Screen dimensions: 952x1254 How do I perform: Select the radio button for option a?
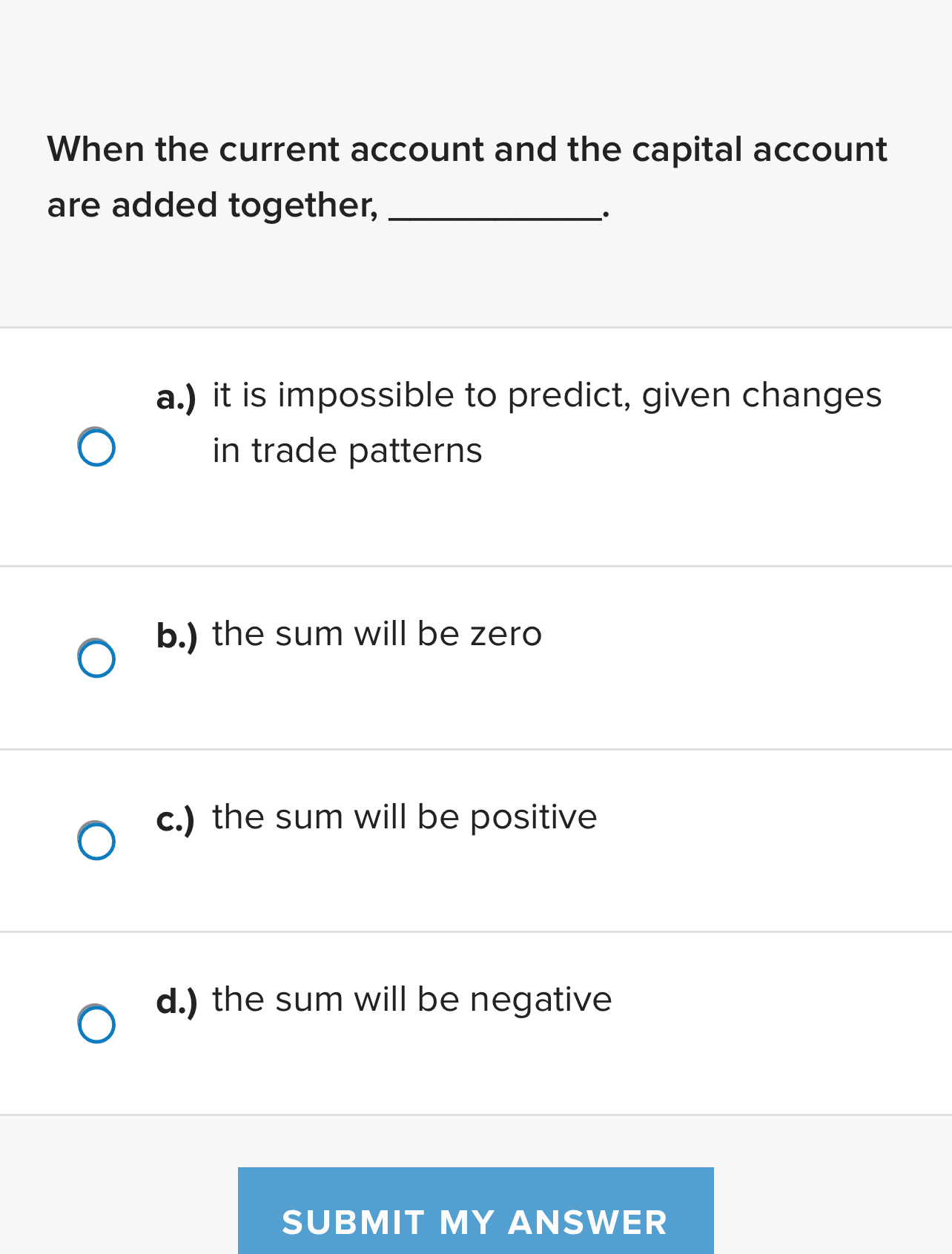pos(96,446)
